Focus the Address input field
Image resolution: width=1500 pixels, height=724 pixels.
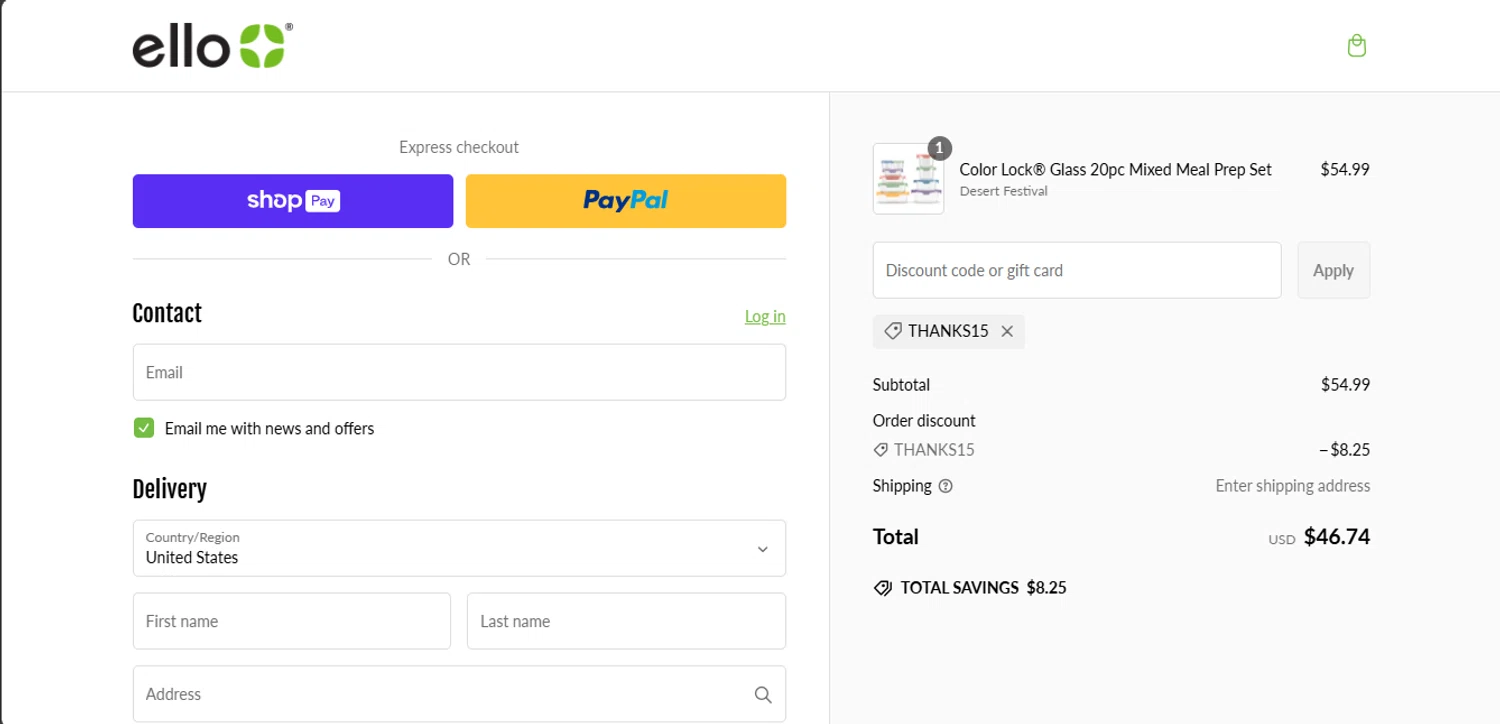coord(459,694)
